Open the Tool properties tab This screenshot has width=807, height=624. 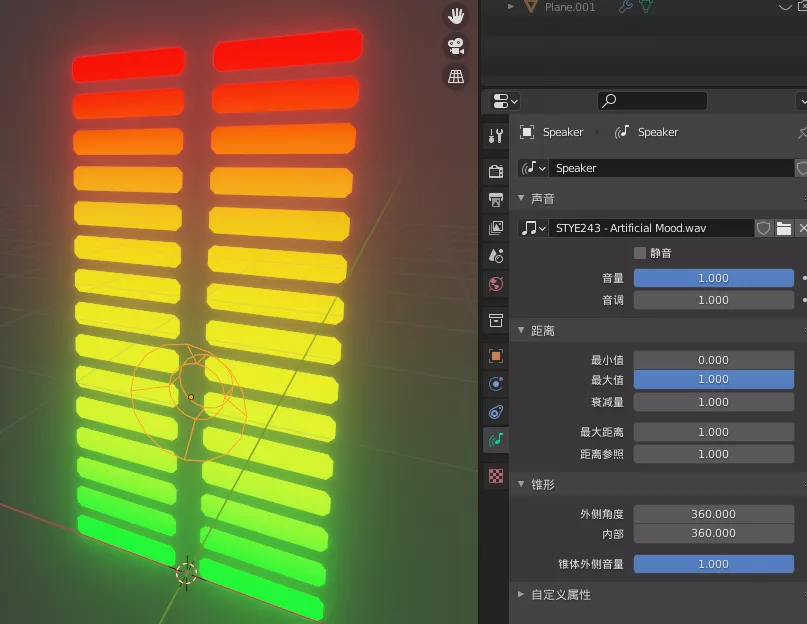[495, 135]
